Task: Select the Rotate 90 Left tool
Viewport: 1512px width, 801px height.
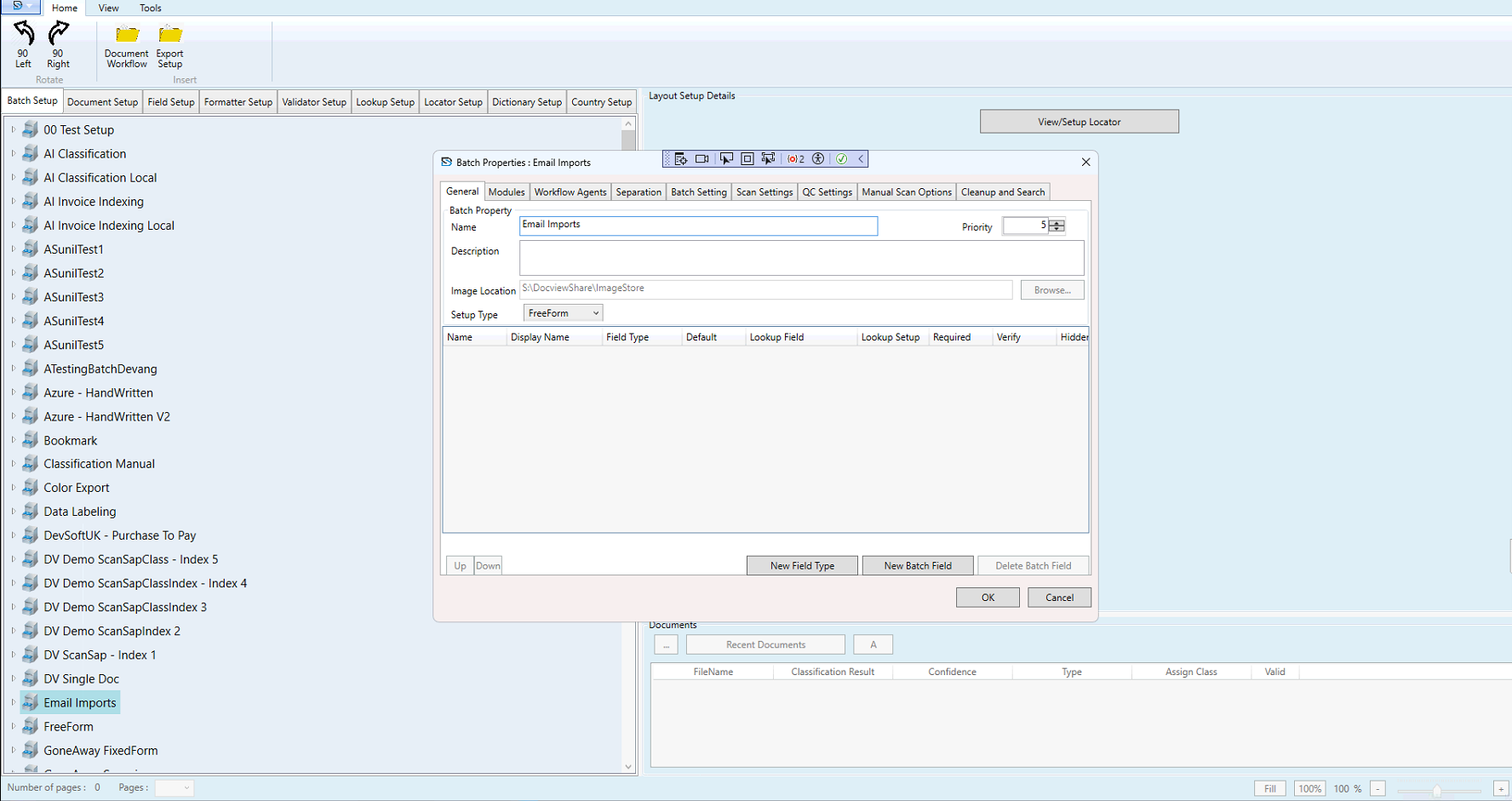Action: click(x=22, y=43)
